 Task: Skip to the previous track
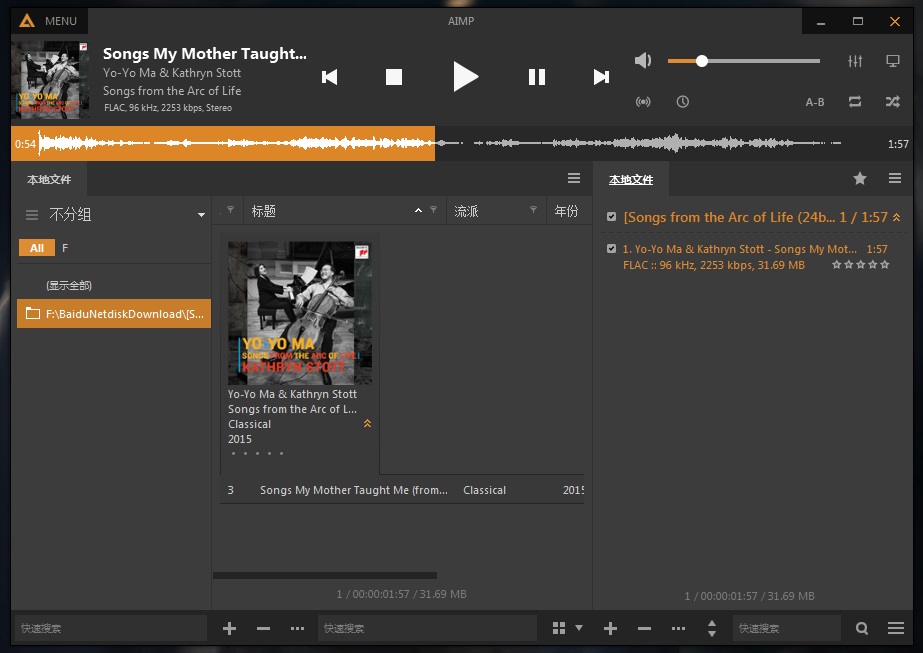tap(329, 77)
